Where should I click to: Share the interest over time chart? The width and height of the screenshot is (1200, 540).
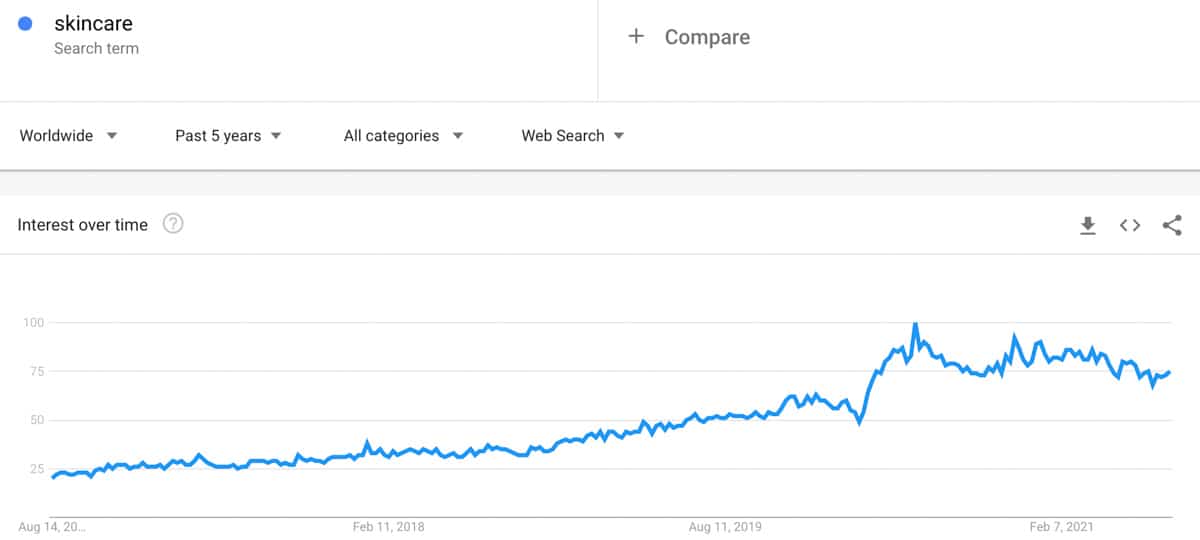pos(1172,226)
